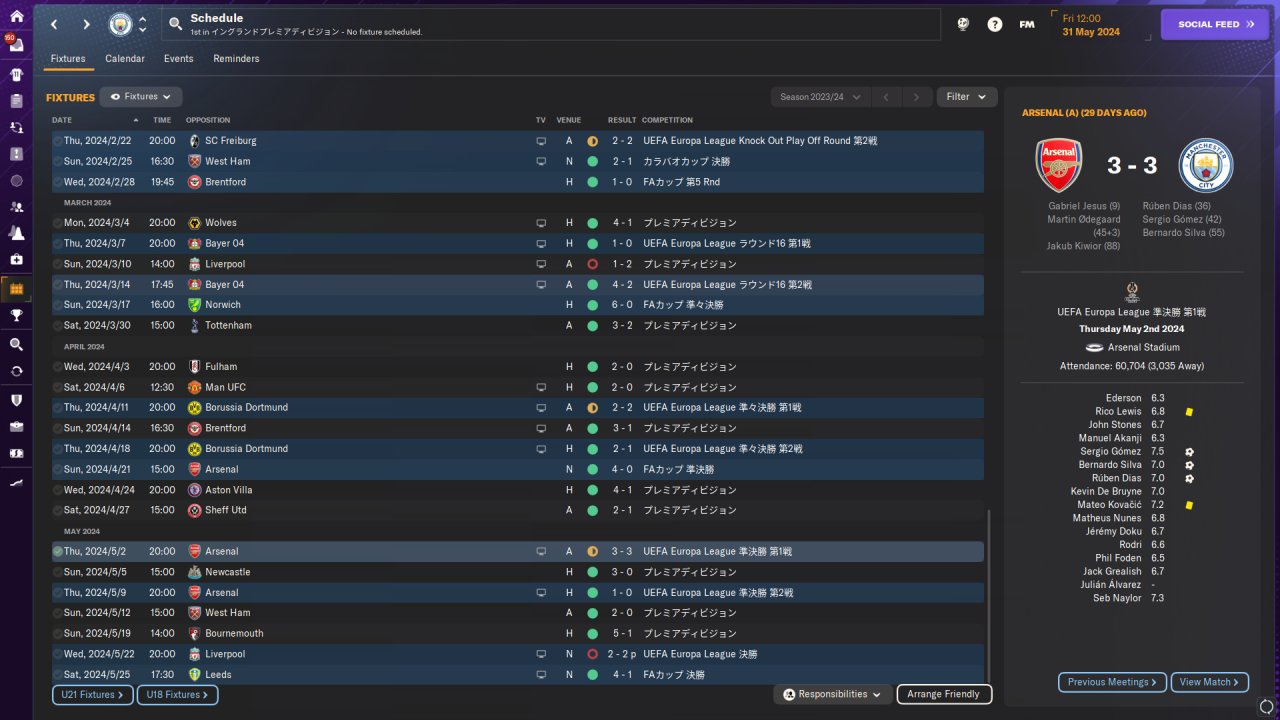Open U21 Fixtures
The height and width of the screenshot is (720, 1280).
[x=93, y=694]
